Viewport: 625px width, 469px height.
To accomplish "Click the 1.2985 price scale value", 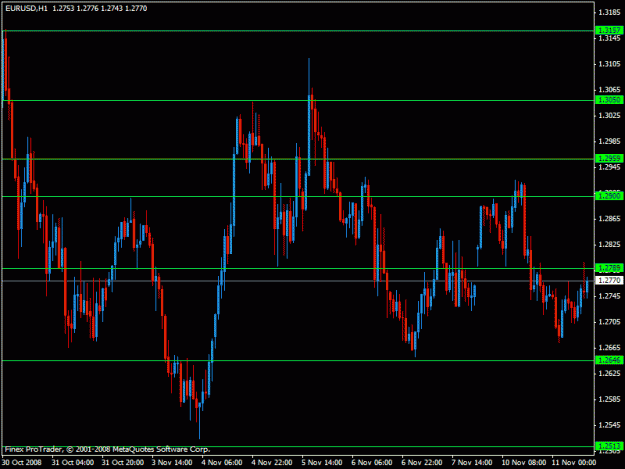I will 609,141.
